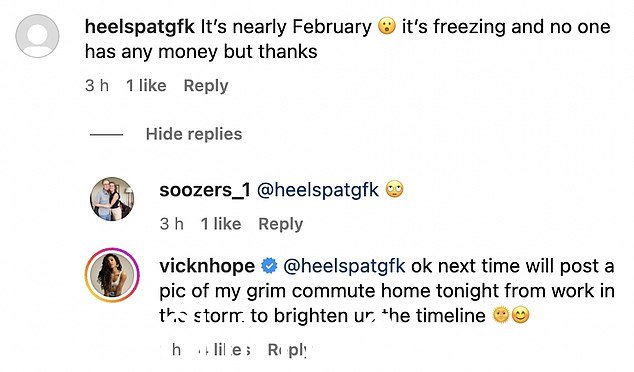634x372 pixels.
Task: View 1 like on soozers_1's reply
Action: point(221,224)
